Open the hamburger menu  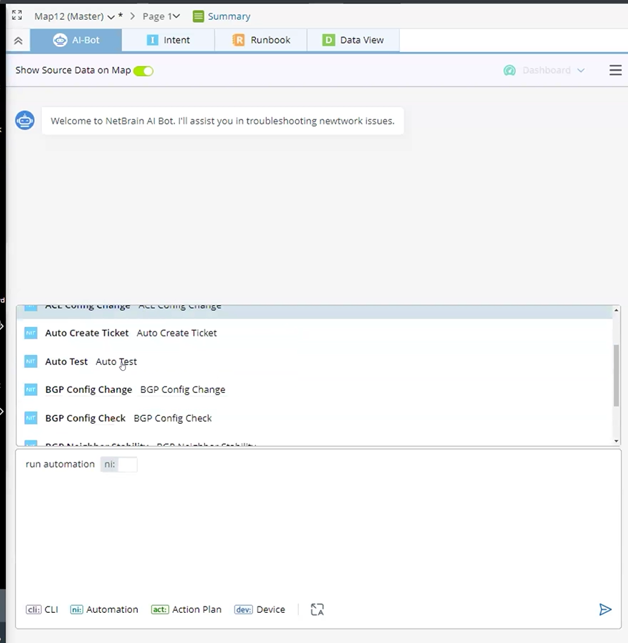click(x=615, y=70)
